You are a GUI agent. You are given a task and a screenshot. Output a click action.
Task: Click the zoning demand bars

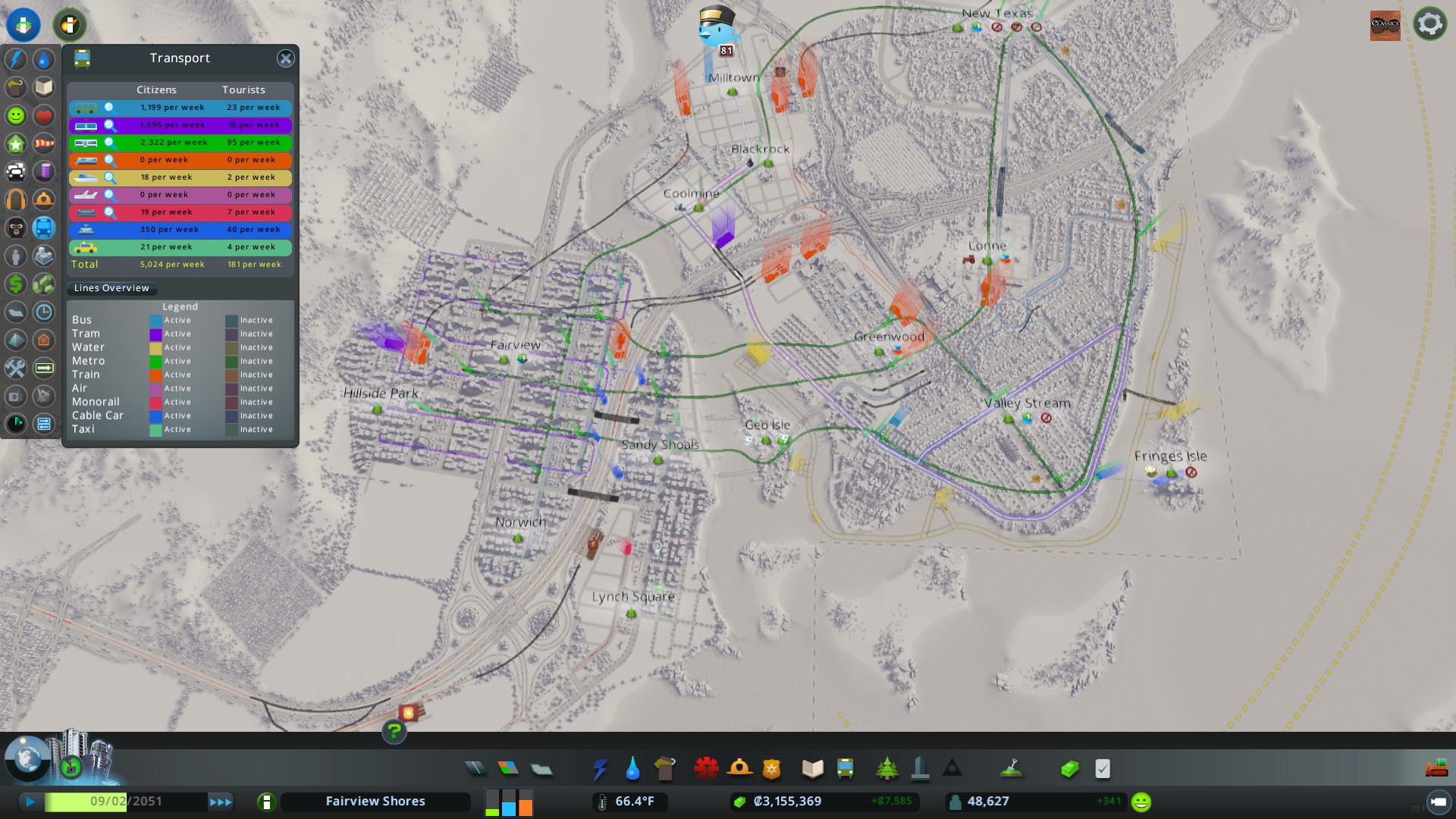coord(509,802)
